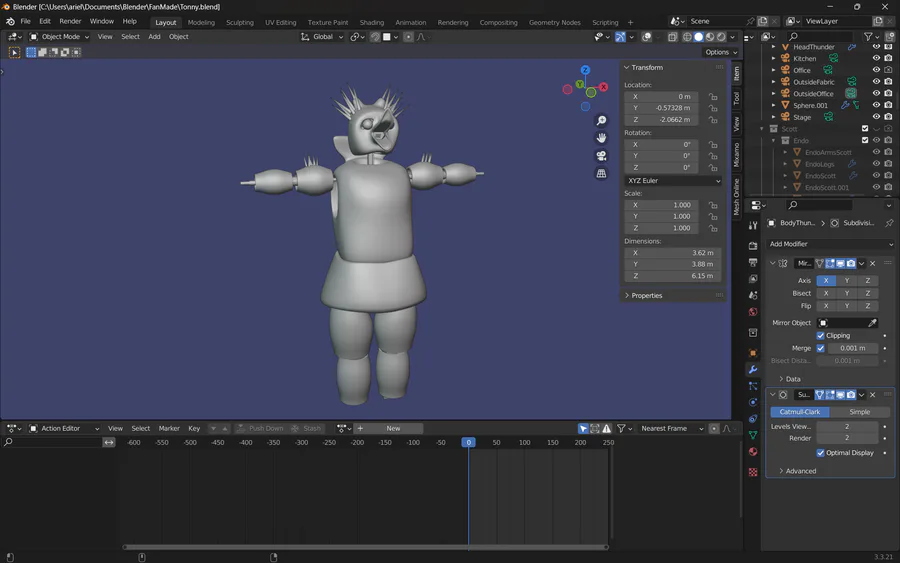Open the Physics properties tab icon
The image size is (900, 563).
click(x=753, y=402)
